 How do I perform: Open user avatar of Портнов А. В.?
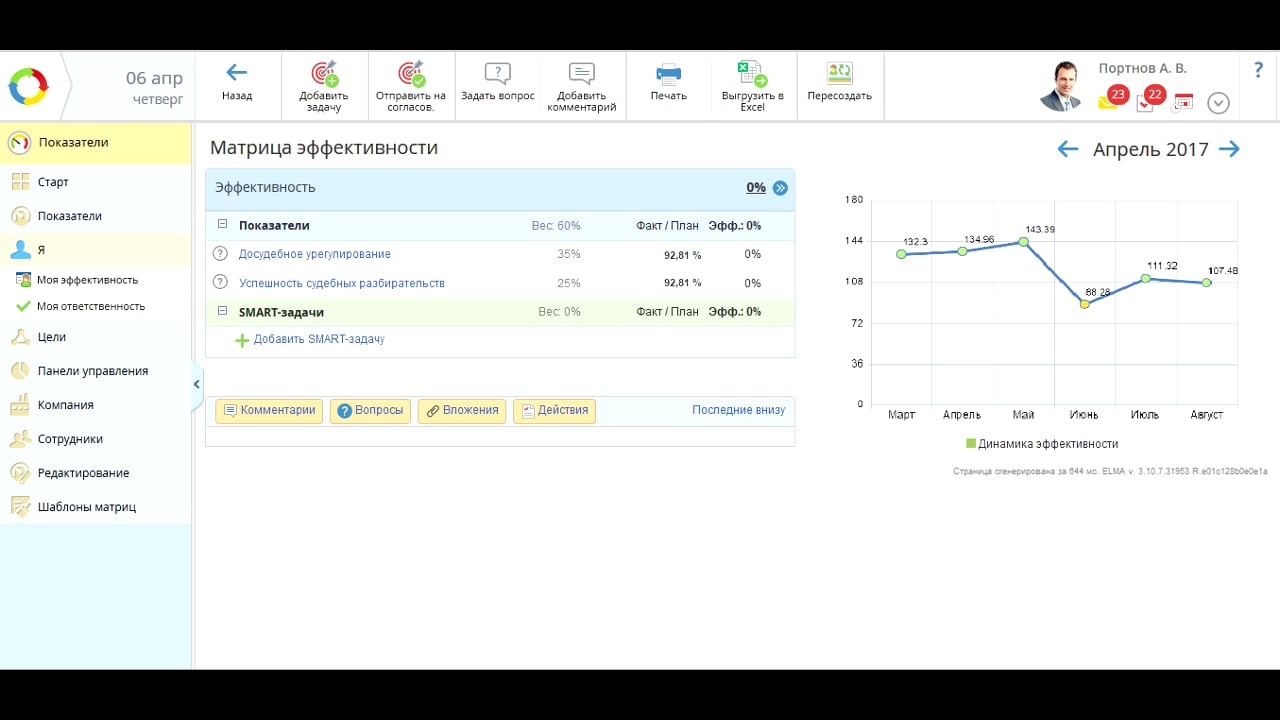pyautogui.click(x=1061, y=87)
